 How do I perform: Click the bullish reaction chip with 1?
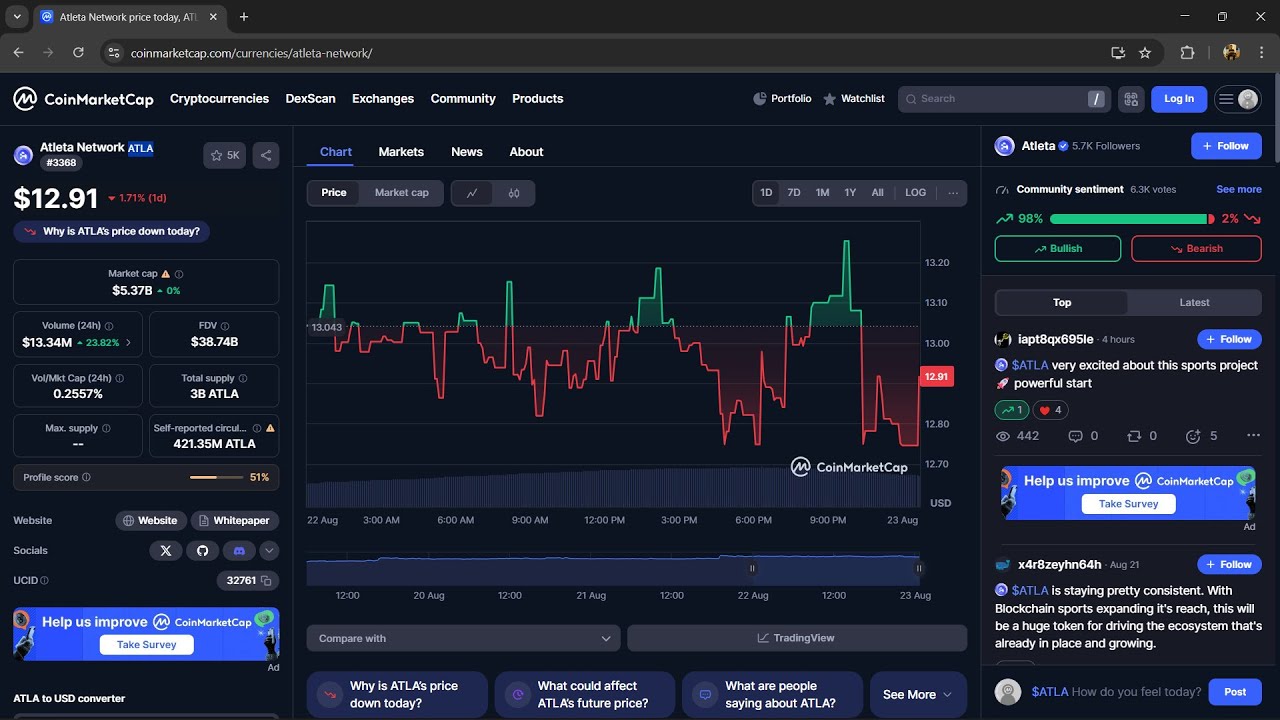[x=1012, y=410]
